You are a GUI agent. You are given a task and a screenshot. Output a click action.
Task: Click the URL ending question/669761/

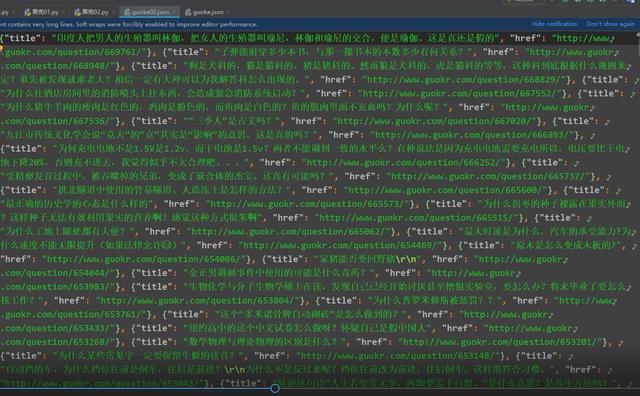point(75,52)
